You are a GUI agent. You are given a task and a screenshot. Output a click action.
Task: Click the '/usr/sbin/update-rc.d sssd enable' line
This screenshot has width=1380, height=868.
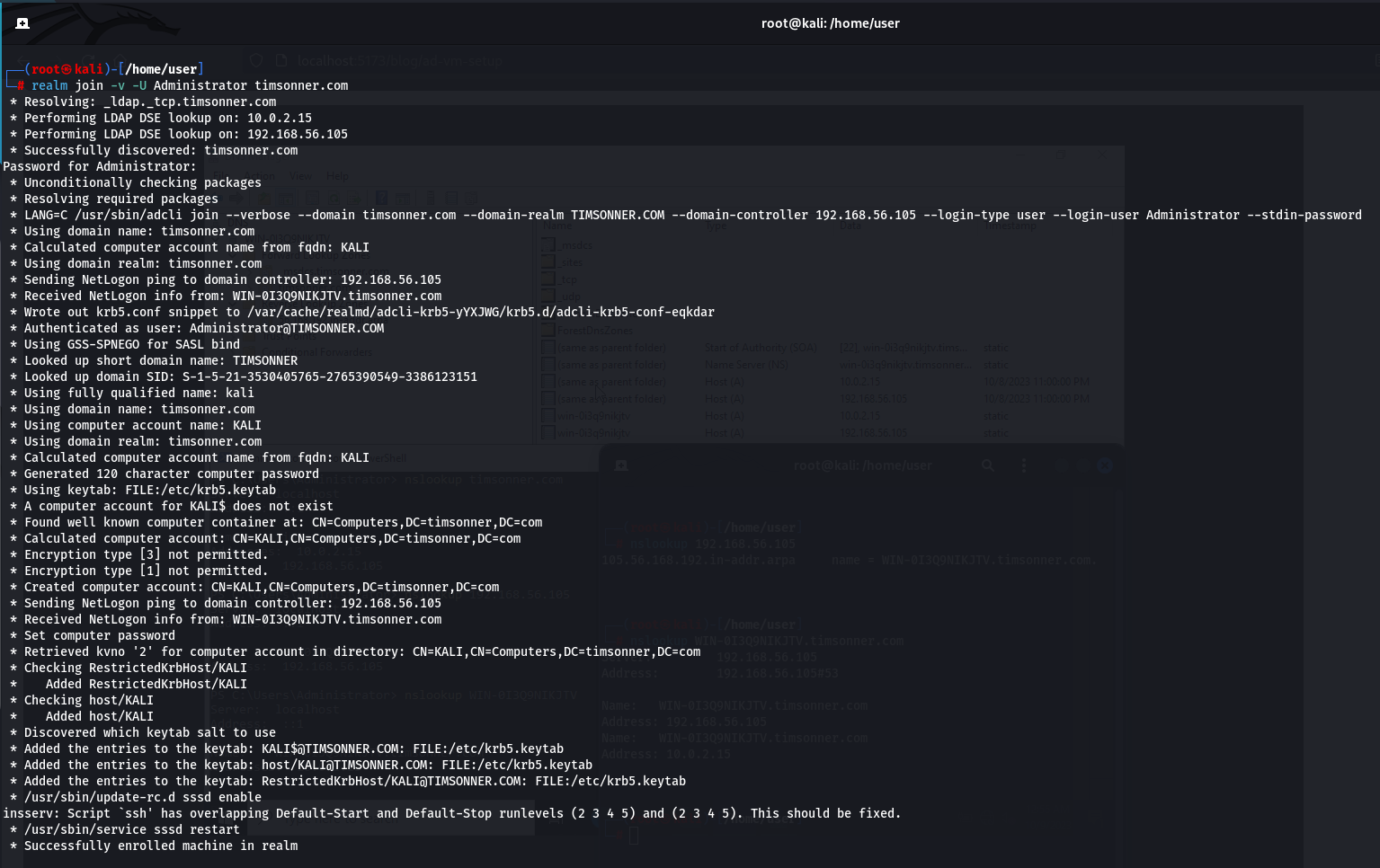click(136, 797)
